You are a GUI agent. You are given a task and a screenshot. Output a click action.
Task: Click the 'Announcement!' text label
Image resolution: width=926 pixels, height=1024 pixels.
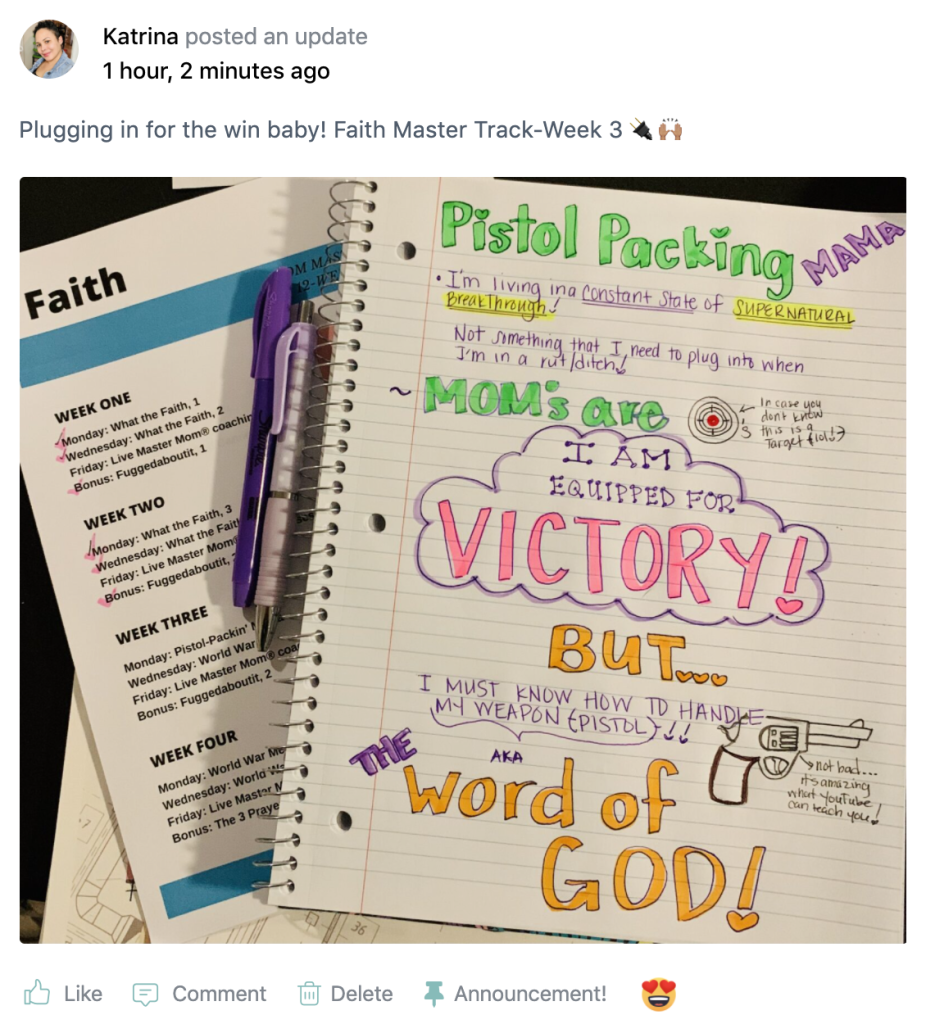pos(530,993)
